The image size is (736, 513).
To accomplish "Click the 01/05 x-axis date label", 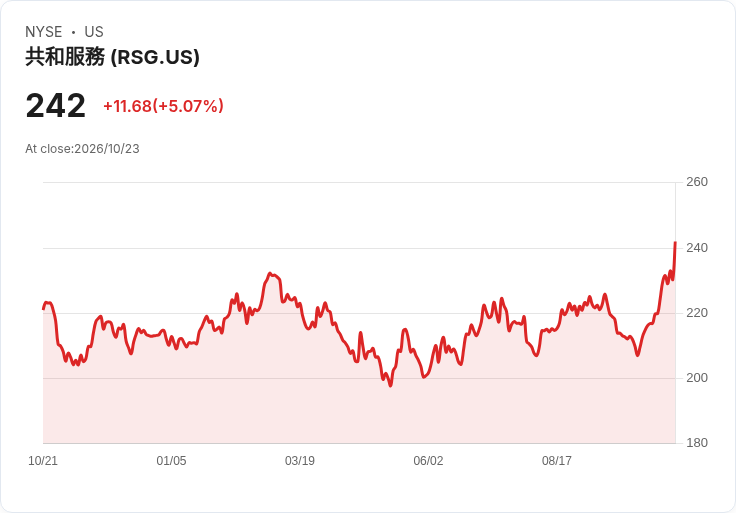I will 171,461.
